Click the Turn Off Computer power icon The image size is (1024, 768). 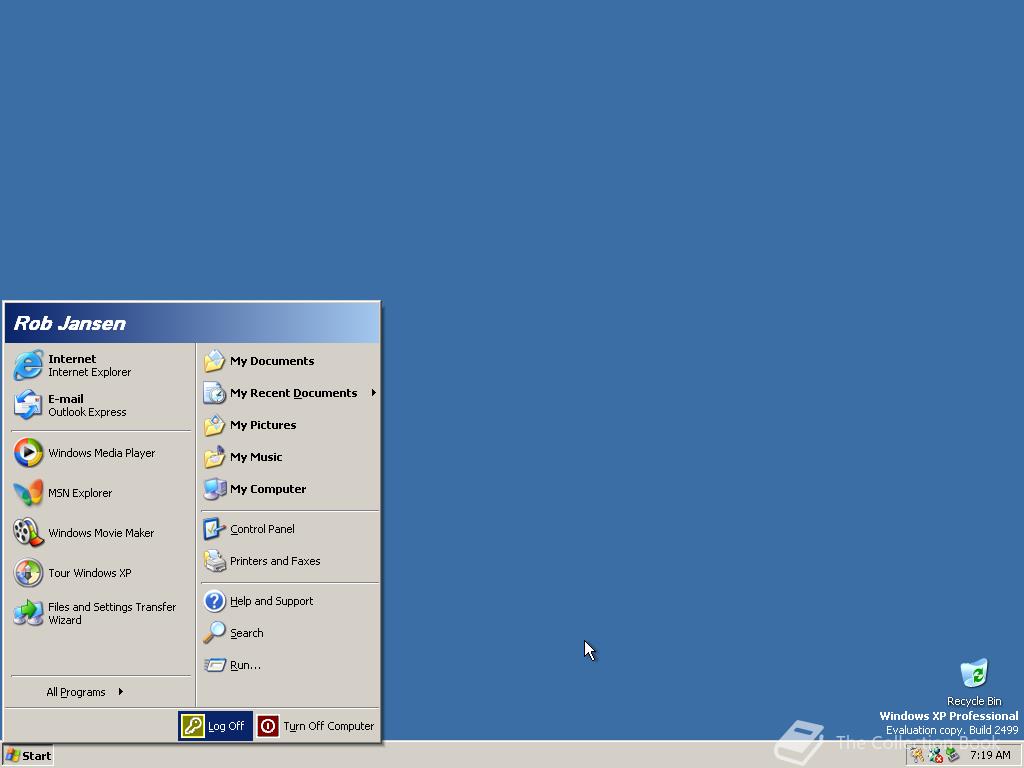point(268,726)
